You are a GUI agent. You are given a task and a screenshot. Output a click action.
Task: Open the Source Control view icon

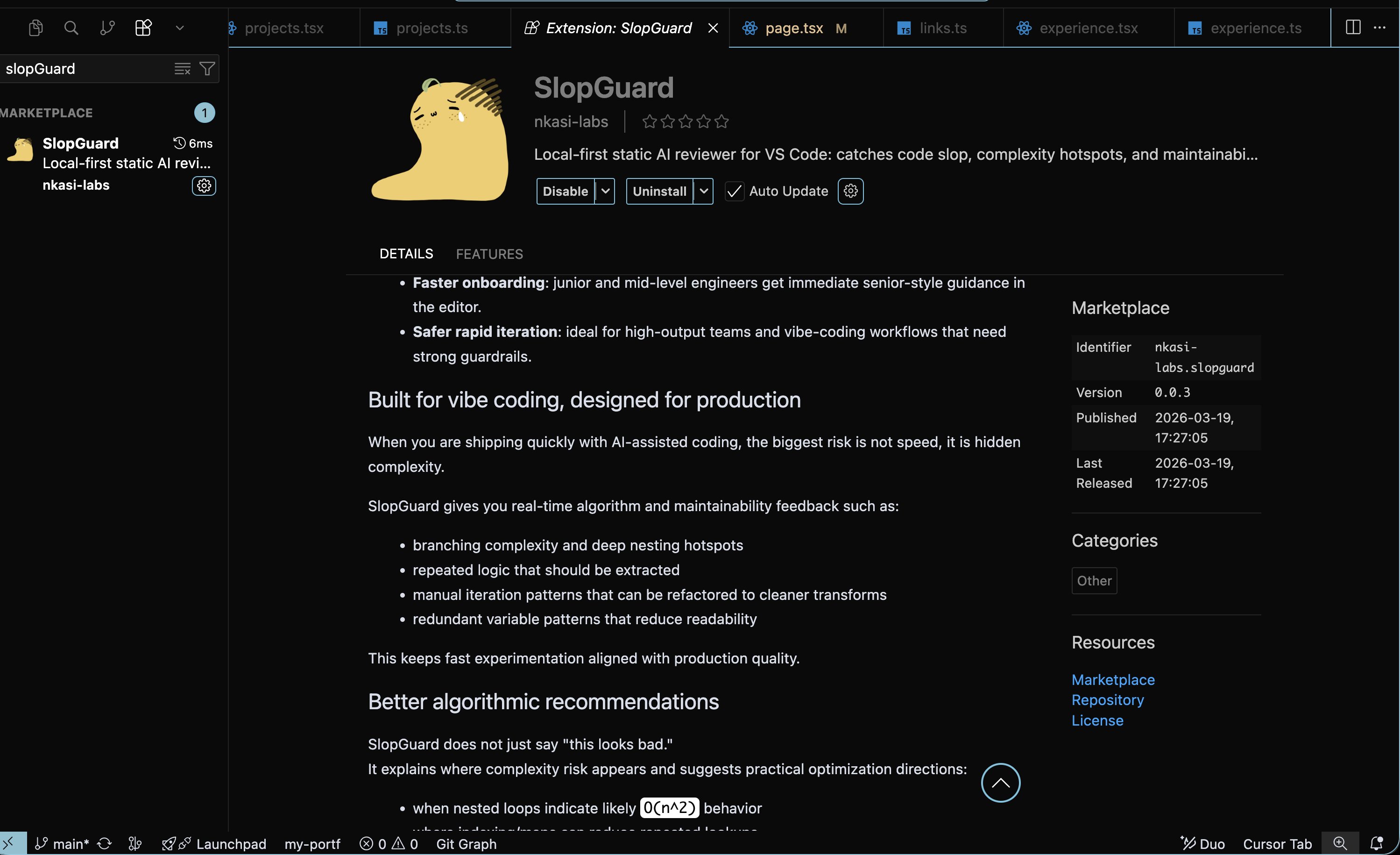[x=107, y=27]
